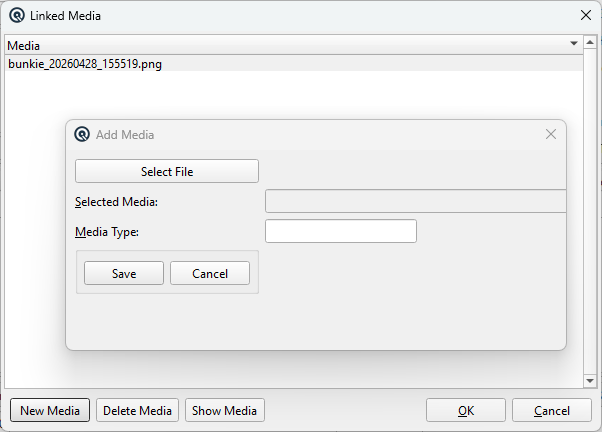Viewport: 602px width, 432px height.
Task: Close the Linked Media window
Action: coord(585,15)
